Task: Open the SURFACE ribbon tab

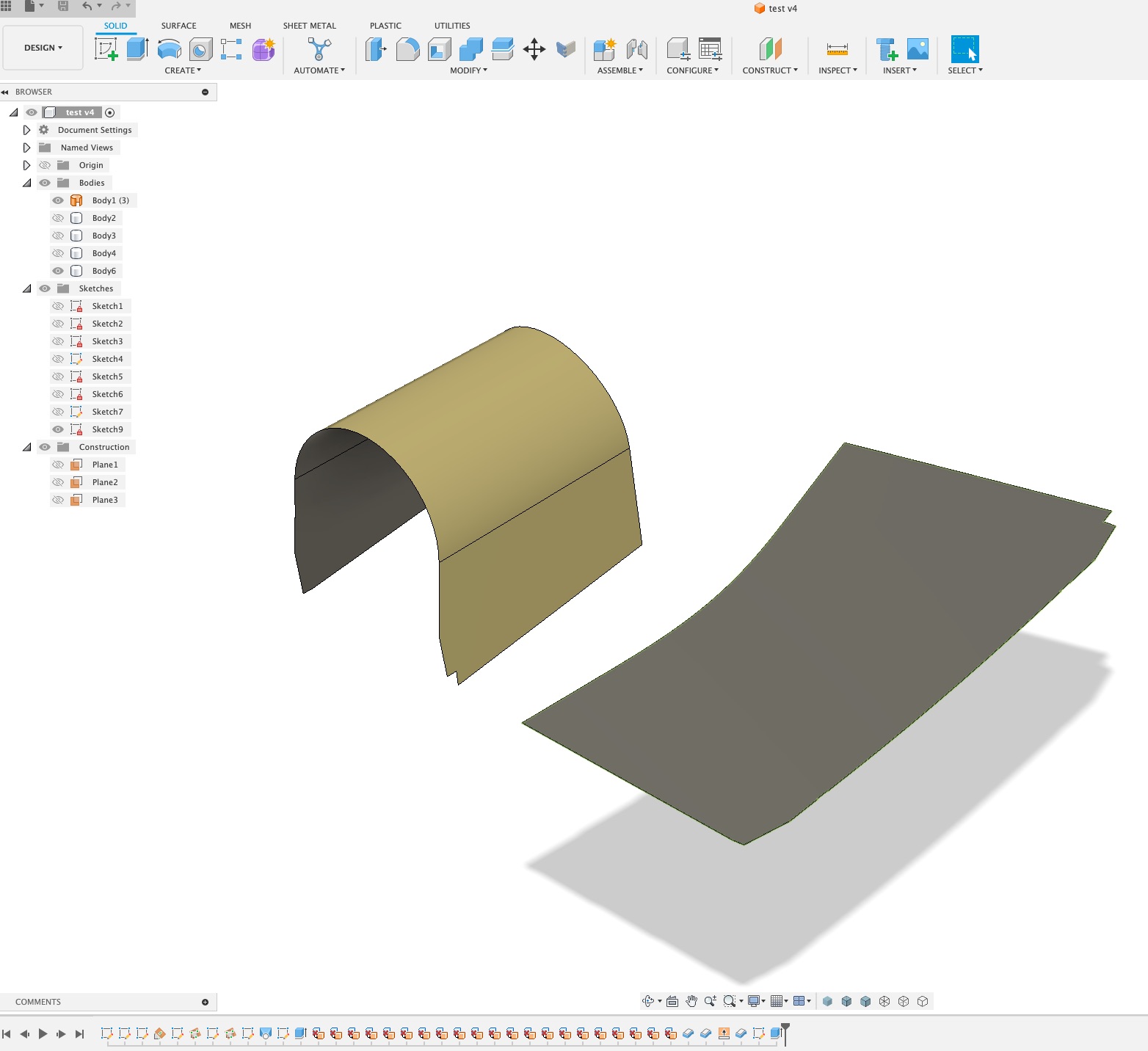Action: [x=178, y=25]
